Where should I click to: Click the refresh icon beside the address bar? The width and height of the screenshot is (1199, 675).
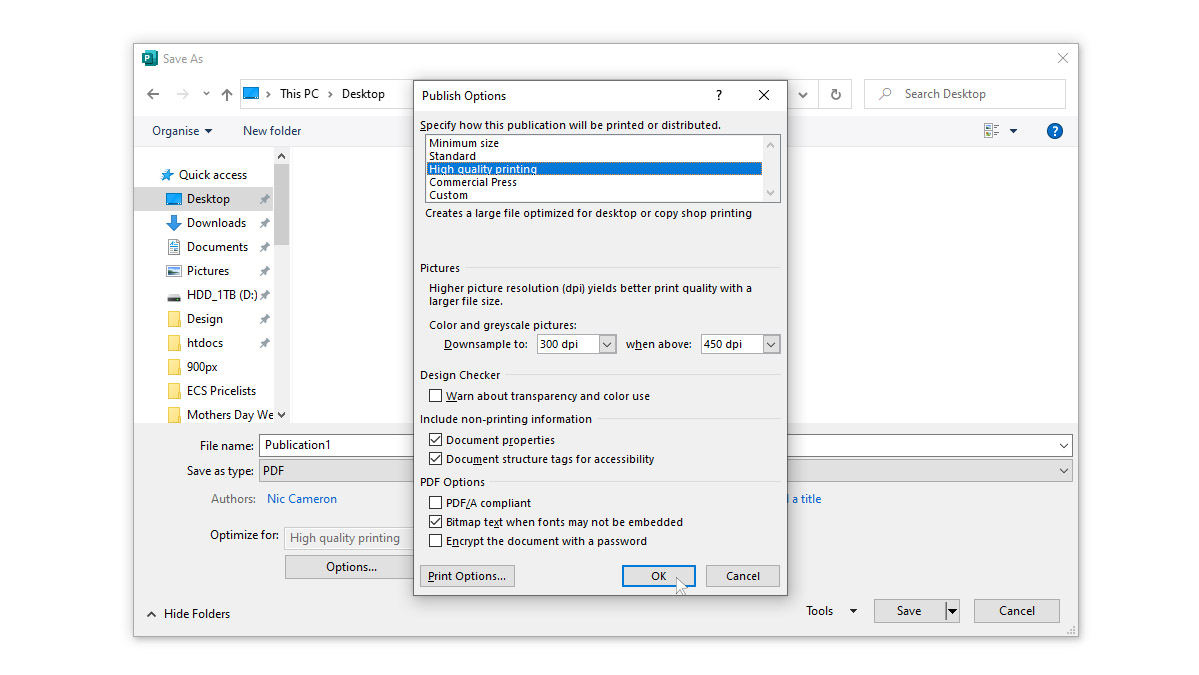click(x=835, y=93)
